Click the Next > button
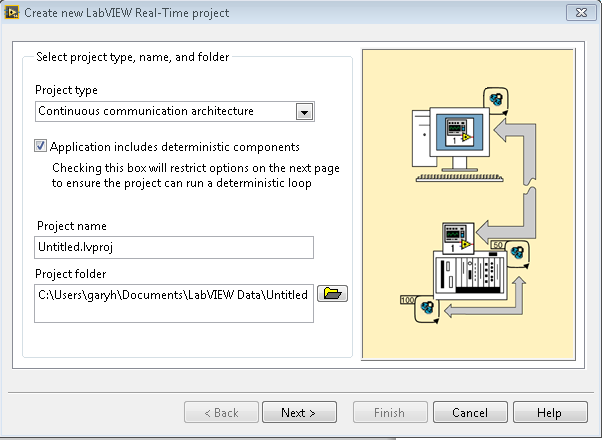 (299, 412)
